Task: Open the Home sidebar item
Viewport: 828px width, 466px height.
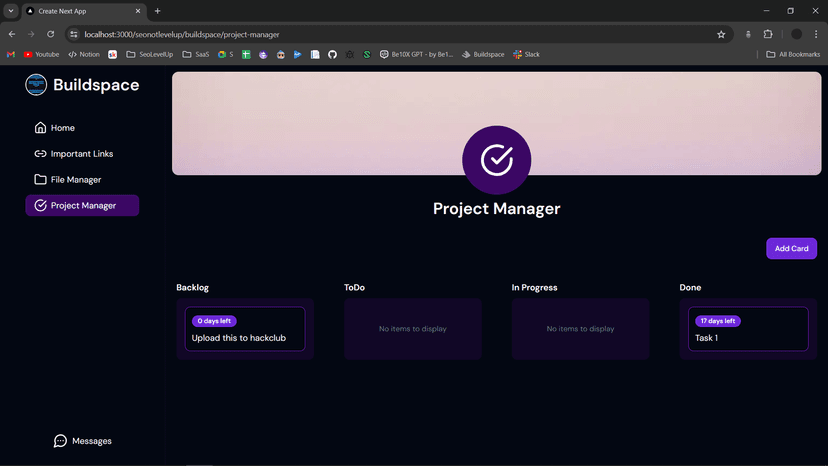Action: (x=82, y=128)
